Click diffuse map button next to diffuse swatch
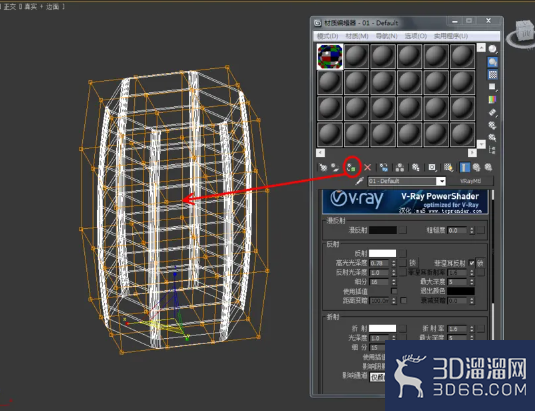The width and height of the screenshot is (535, 411). pos(403,230)
